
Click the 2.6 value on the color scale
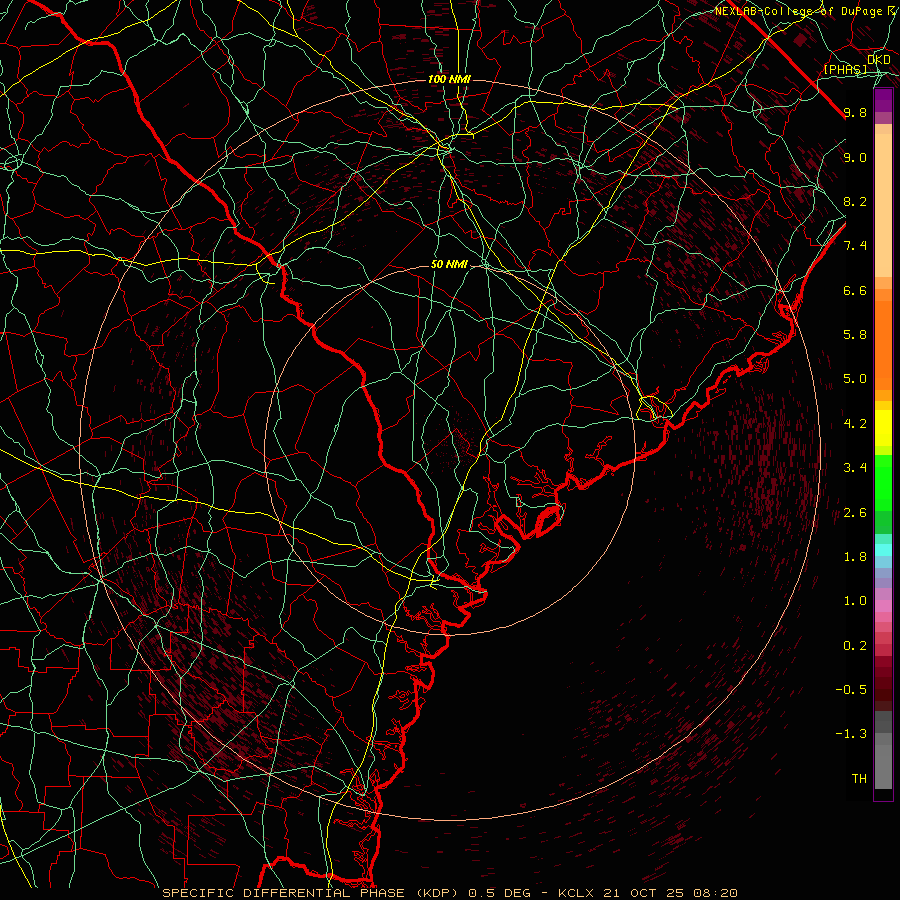[855, 513]
